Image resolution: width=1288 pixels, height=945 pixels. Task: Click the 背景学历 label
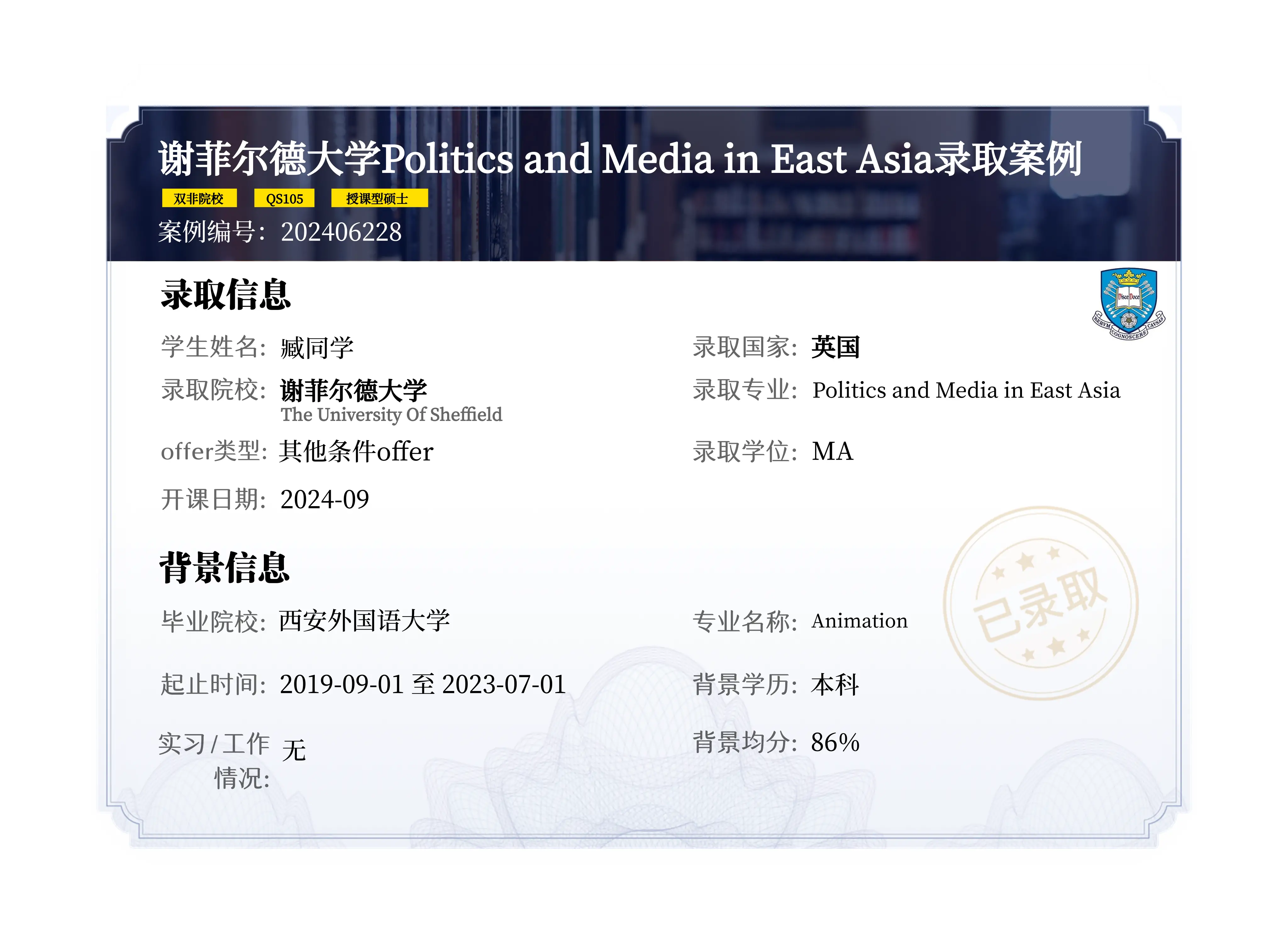click(x=745, y=685)
